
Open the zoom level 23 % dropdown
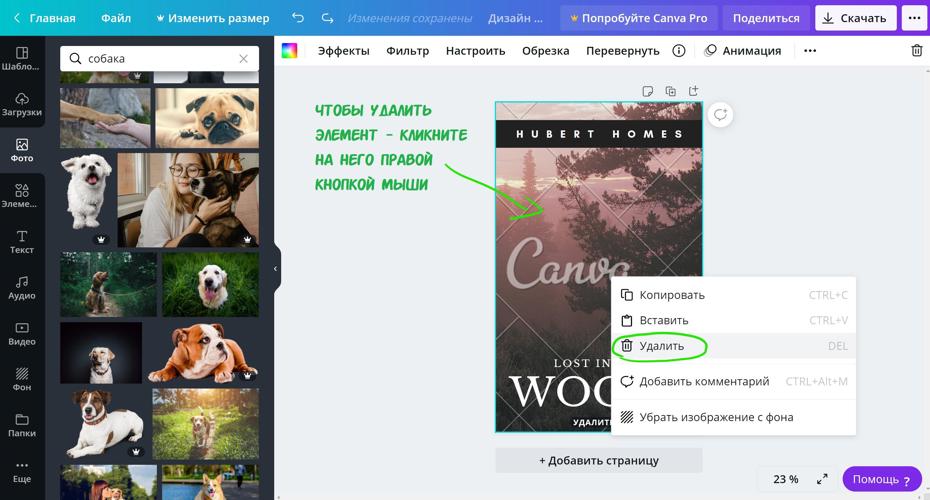pyautogui.click(x=786, y=479)
